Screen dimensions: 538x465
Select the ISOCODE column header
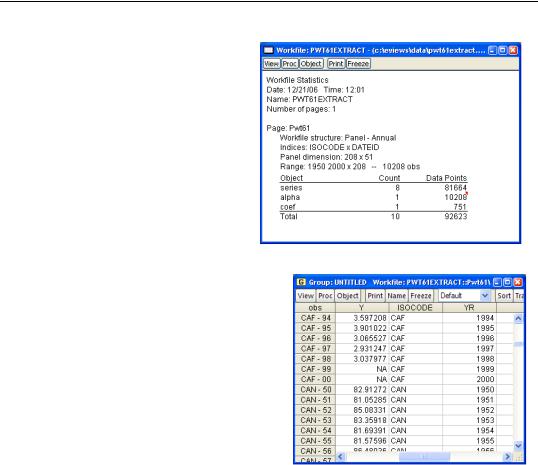(x=415, y=308)
